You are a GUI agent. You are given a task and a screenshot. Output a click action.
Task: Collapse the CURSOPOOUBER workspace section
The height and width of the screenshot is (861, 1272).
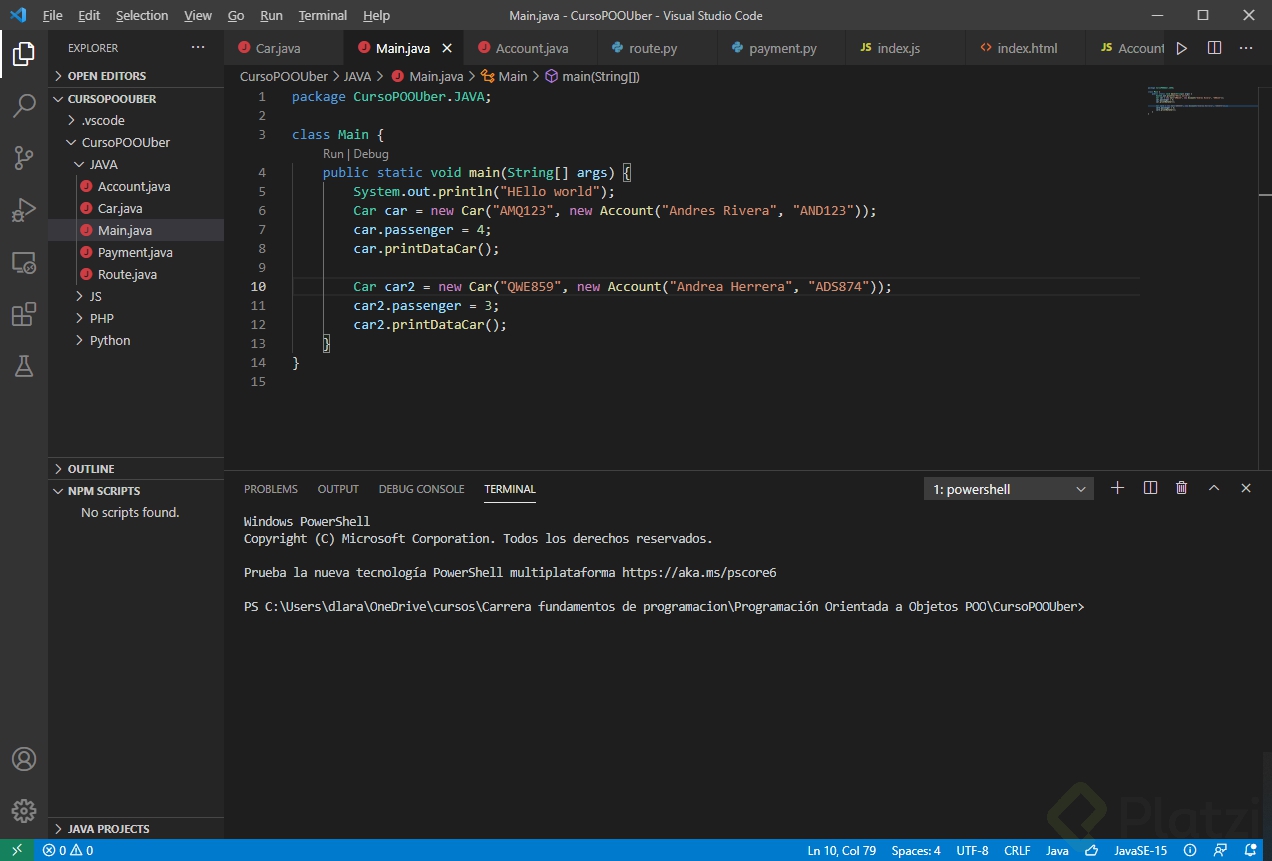pyautogui.click(x=136, y=99)
